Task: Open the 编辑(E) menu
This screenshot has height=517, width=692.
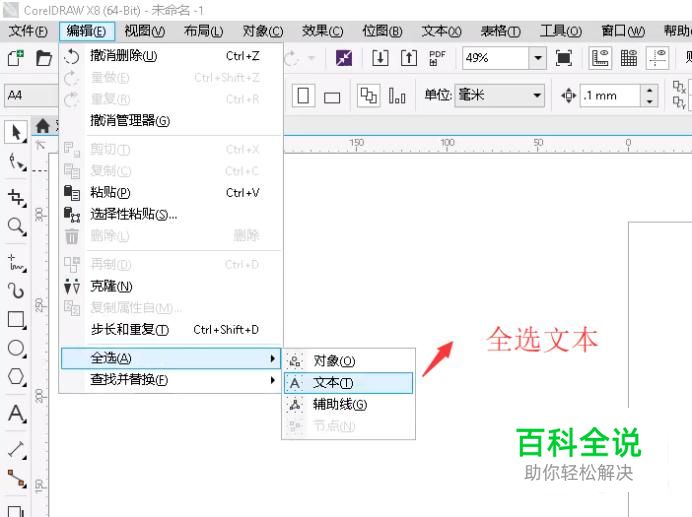Action: pyautogui.click(x=86, y=31)
